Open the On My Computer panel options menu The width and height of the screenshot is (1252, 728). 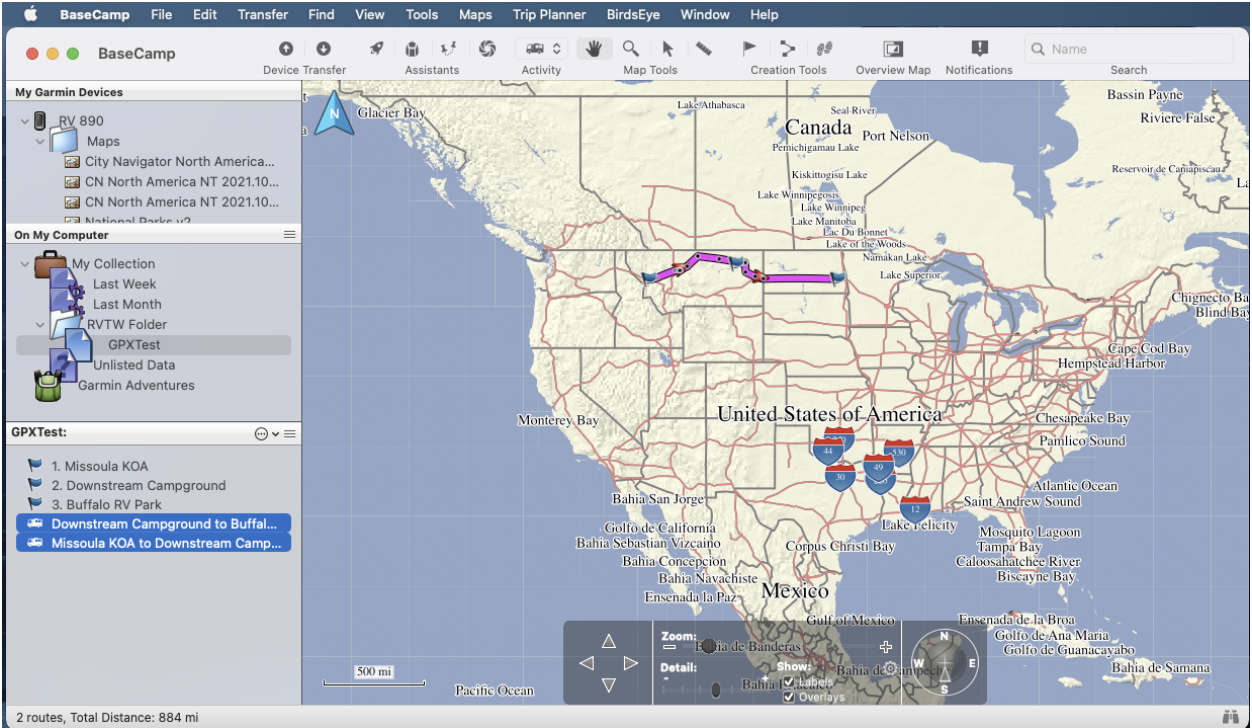point(290,235)
